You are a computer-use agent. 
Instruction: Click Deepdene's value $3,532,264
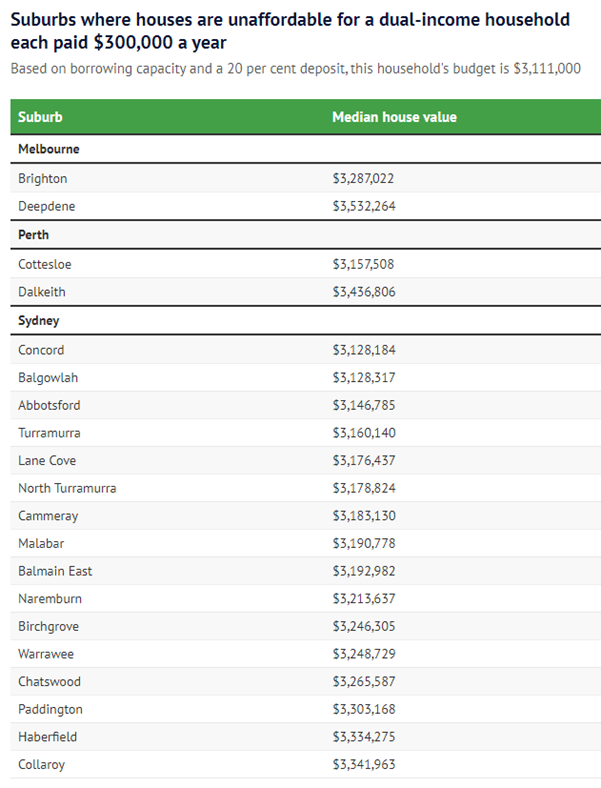tap(364, 206)
